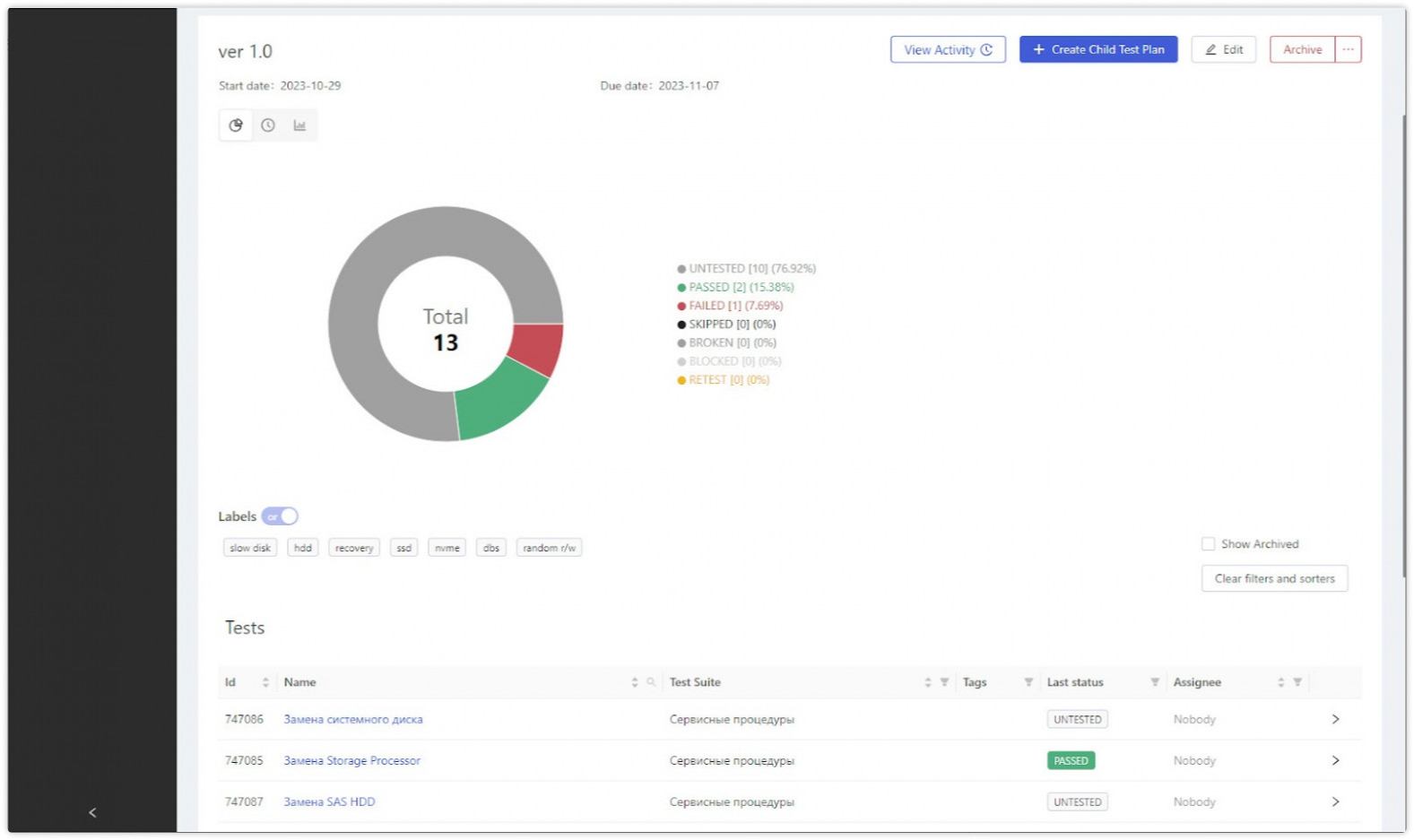Open the Name column search icon
Image resolution: width=1414 pixels, height=840 pixels.
(651, 682)
